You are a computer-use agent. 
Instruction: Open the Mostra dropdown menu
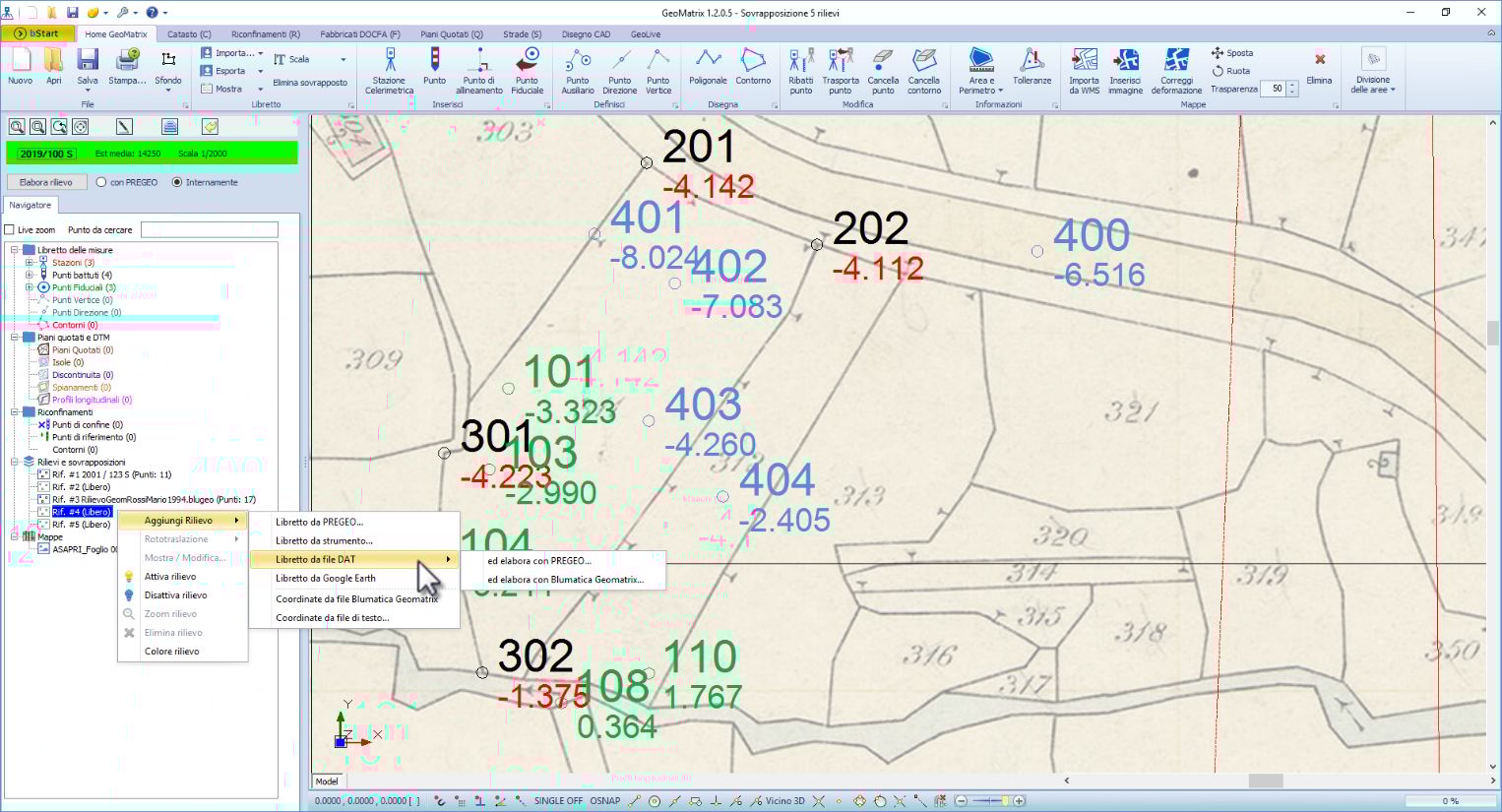pos(230,87)
